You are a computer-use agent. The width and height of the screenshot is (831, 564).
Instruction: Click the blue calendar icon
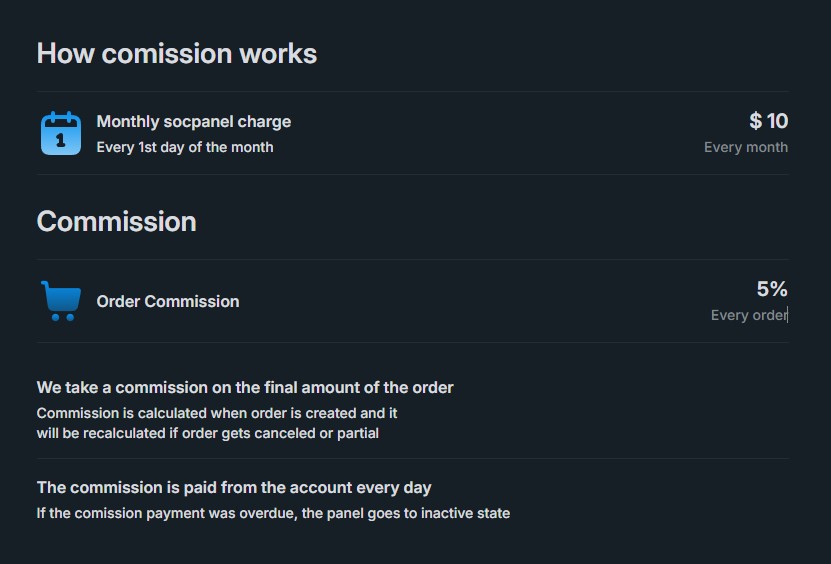pyautogui.click(x=61, y=133)
